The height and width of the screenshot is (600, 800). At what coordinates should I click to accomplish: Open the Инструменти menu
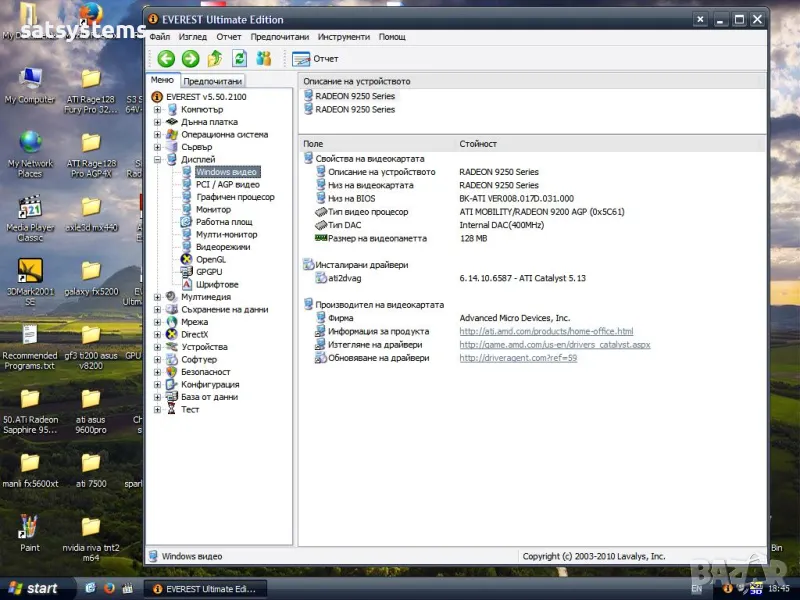point(343,37)
